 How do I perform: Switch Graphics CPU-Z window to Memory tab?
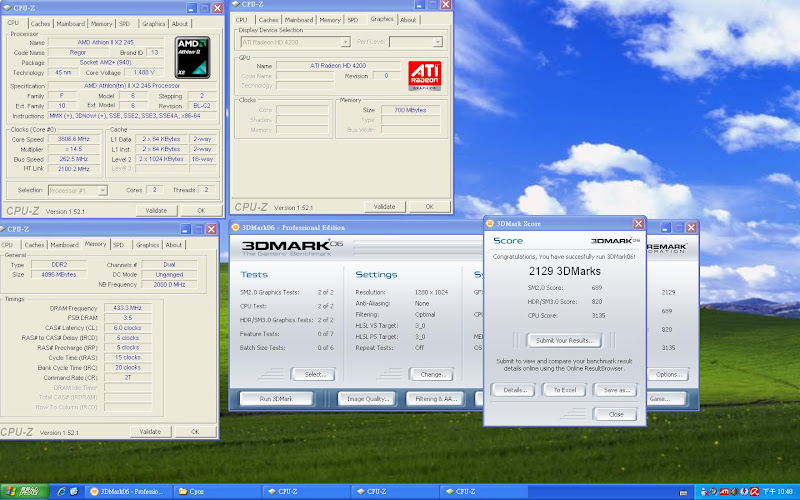(x=330, y=20)
